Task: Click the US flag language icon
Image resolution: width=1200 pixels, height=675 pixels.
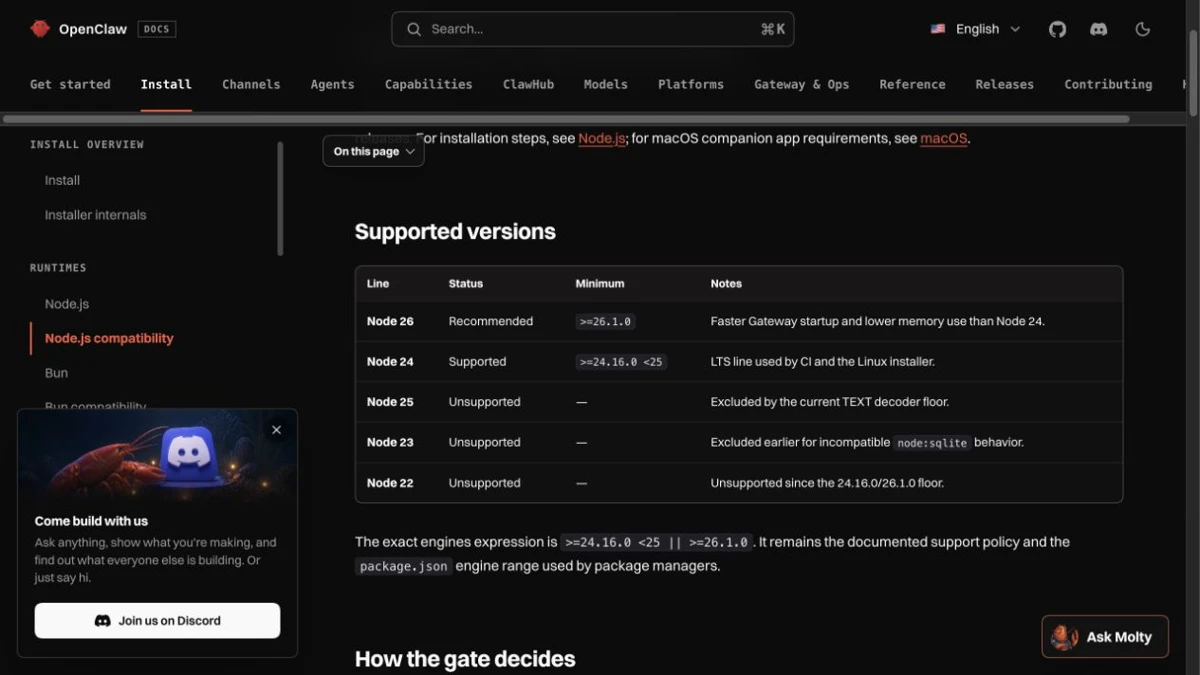Action: click(938, 29)
